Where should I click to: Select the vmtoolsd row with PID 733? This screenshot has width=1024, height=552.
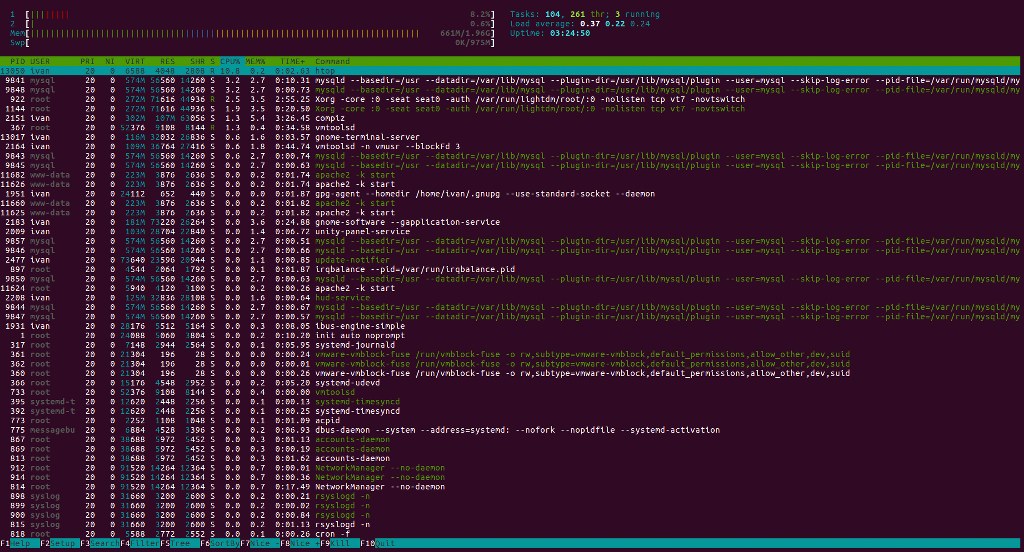tap(512, 392)
